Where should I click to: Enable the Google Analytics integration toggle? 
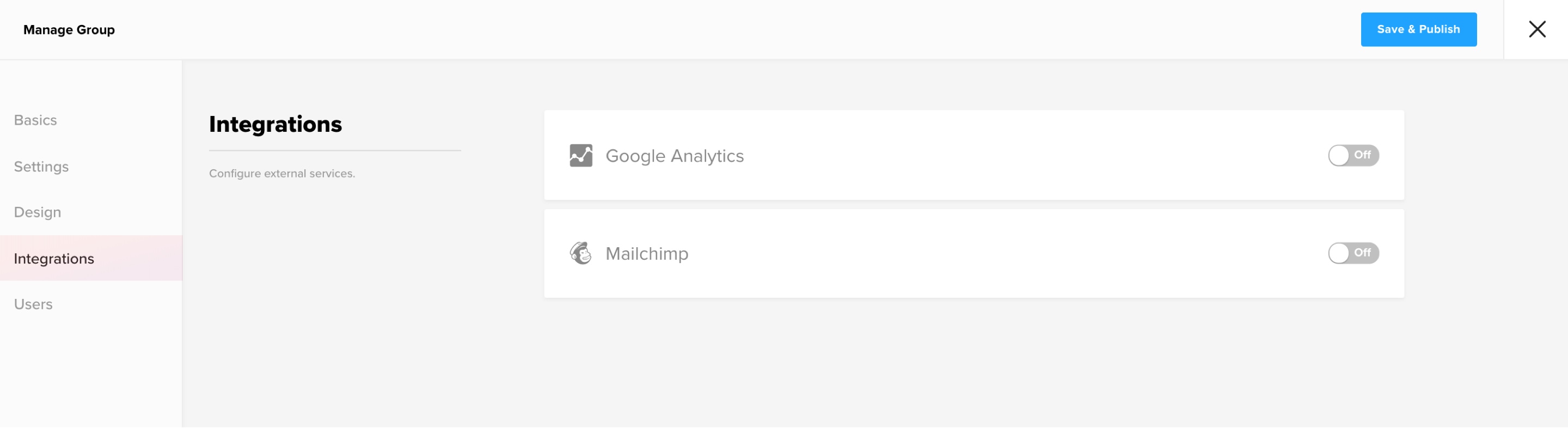click(1353, 155)
